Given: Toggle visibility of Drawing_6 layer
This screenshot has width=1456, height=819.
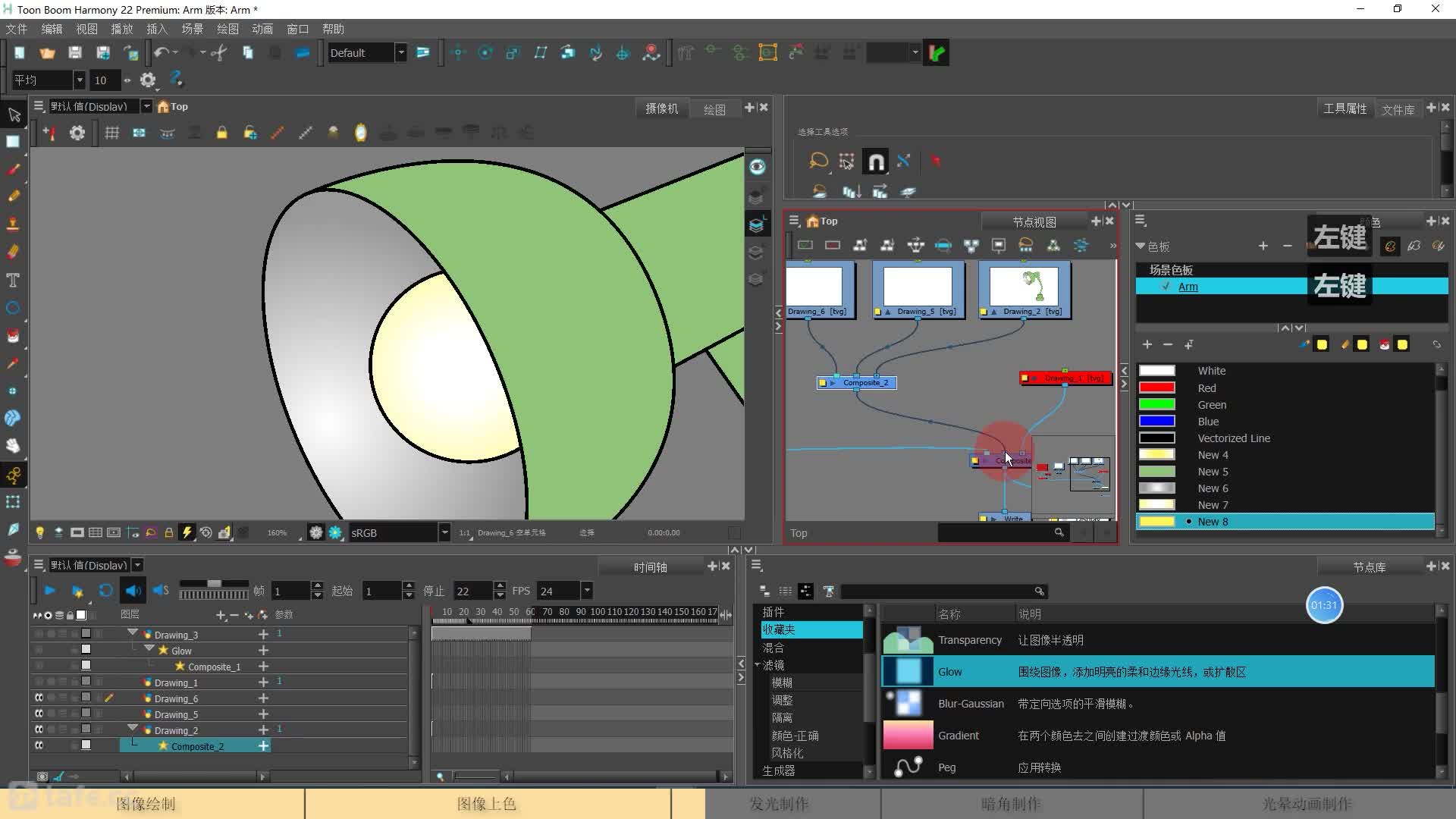Looking at the screenshot, I should tap(39, 698).
